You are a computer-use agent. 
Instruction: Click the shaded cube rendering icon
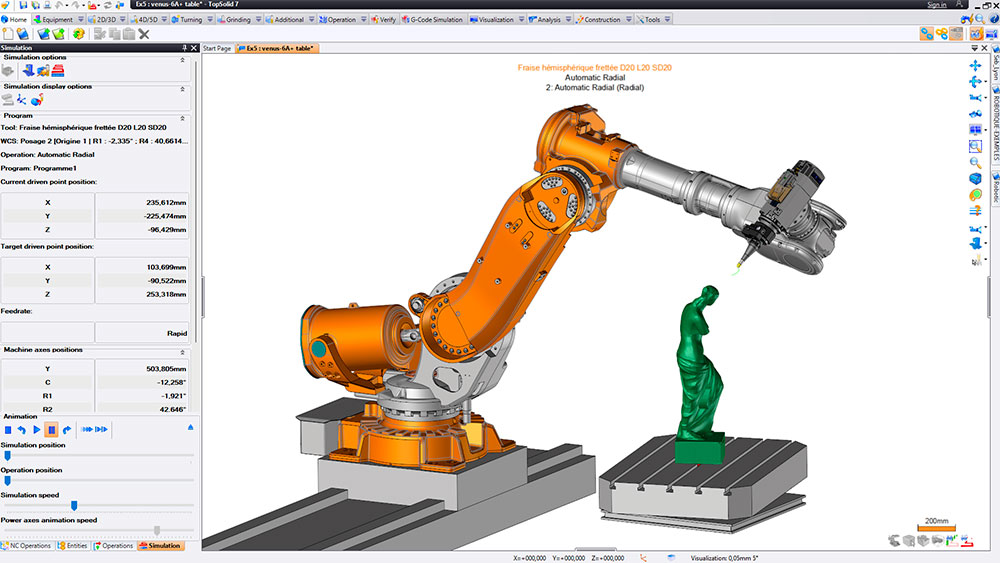click(x=976, y=177)
